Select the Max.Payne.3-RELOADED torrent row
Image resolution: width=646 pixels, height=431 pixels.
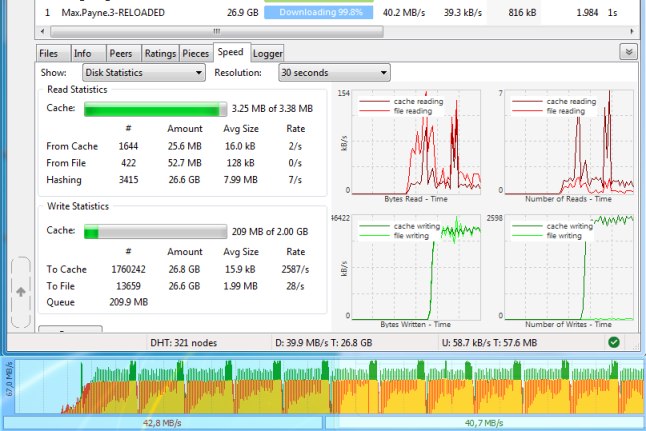(x=336, y=13)
